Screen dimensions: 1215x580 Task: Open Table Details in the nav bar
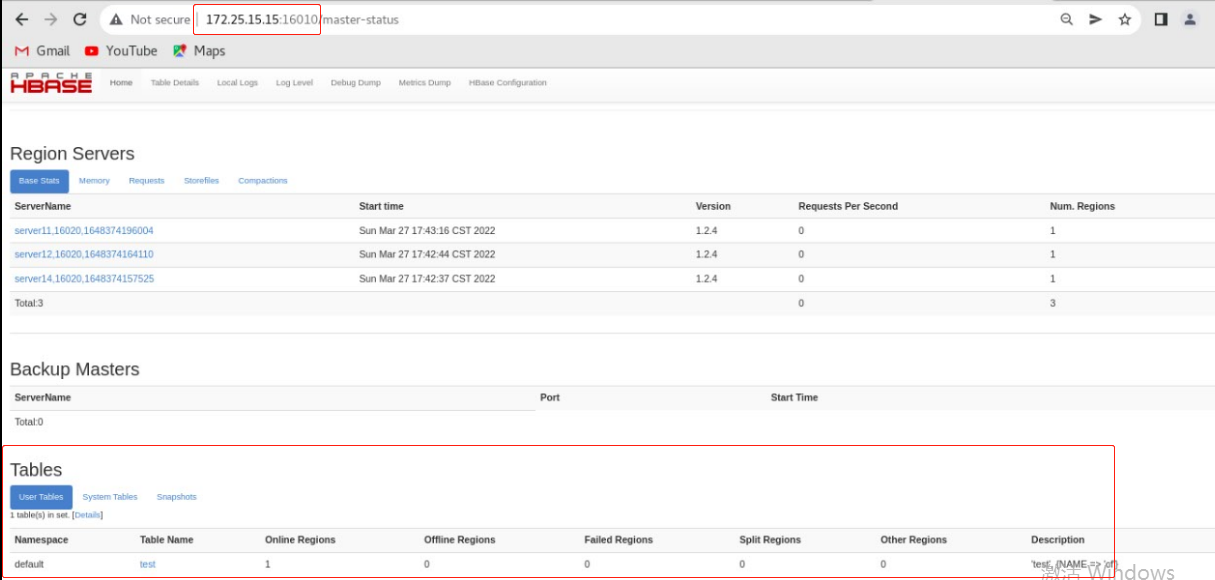[175, 83]
